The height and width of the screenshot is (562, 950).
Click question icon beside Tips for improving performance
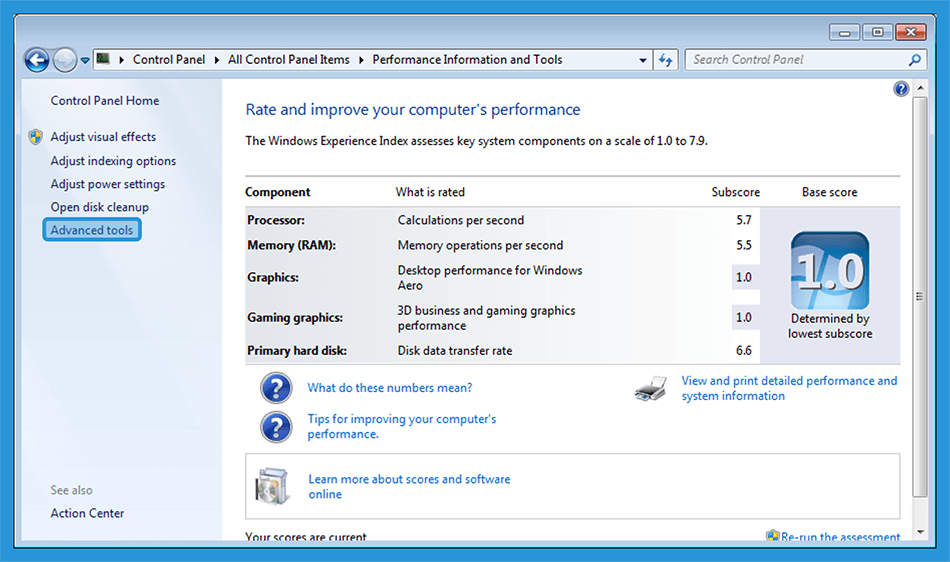(x=276, y=427)
